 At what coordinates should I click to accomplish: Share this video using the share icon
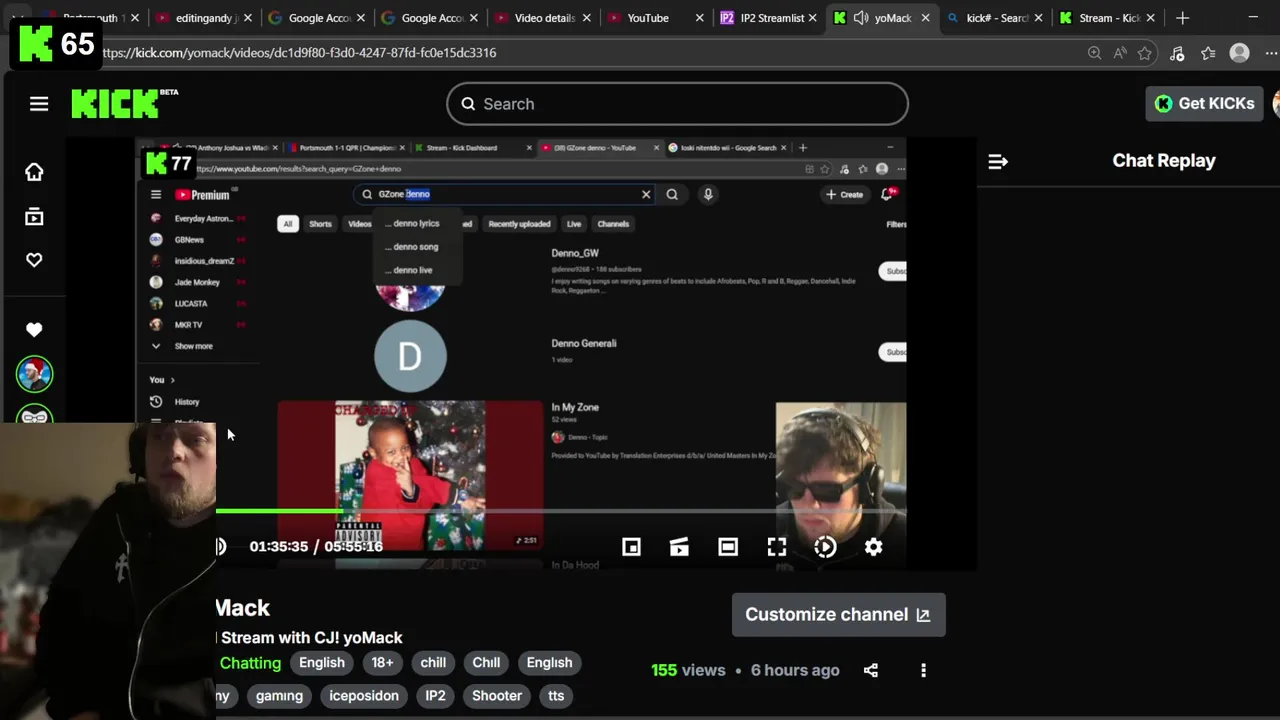click(x=871, y=670)
